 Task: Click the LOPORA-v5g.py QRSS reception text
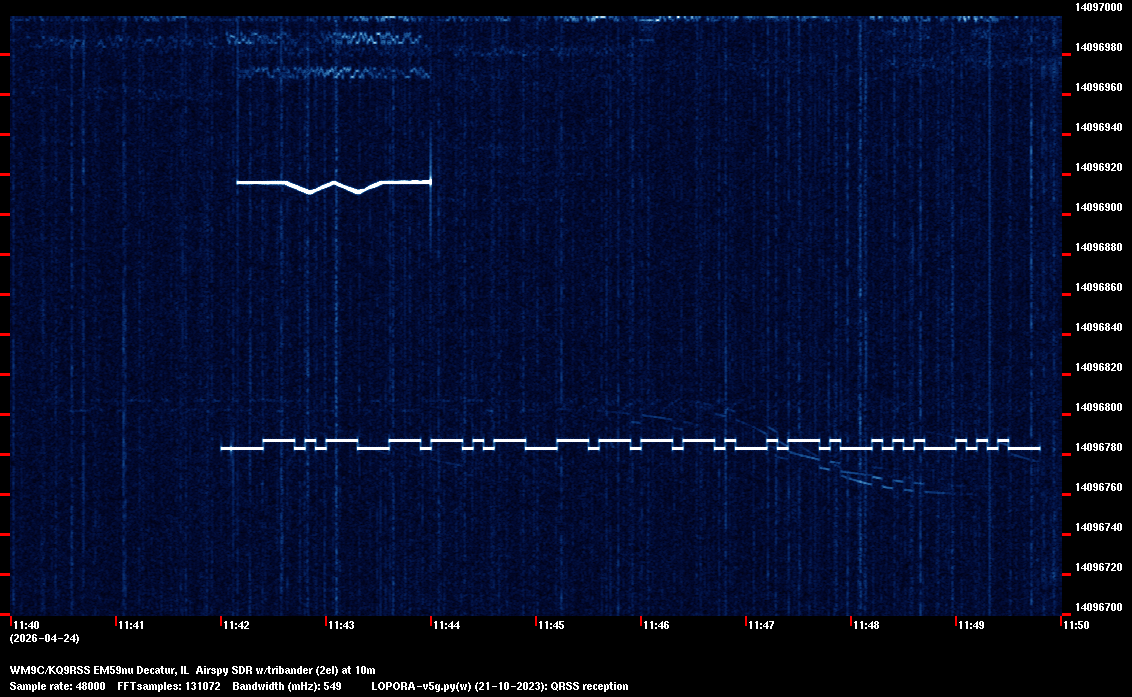499,686
